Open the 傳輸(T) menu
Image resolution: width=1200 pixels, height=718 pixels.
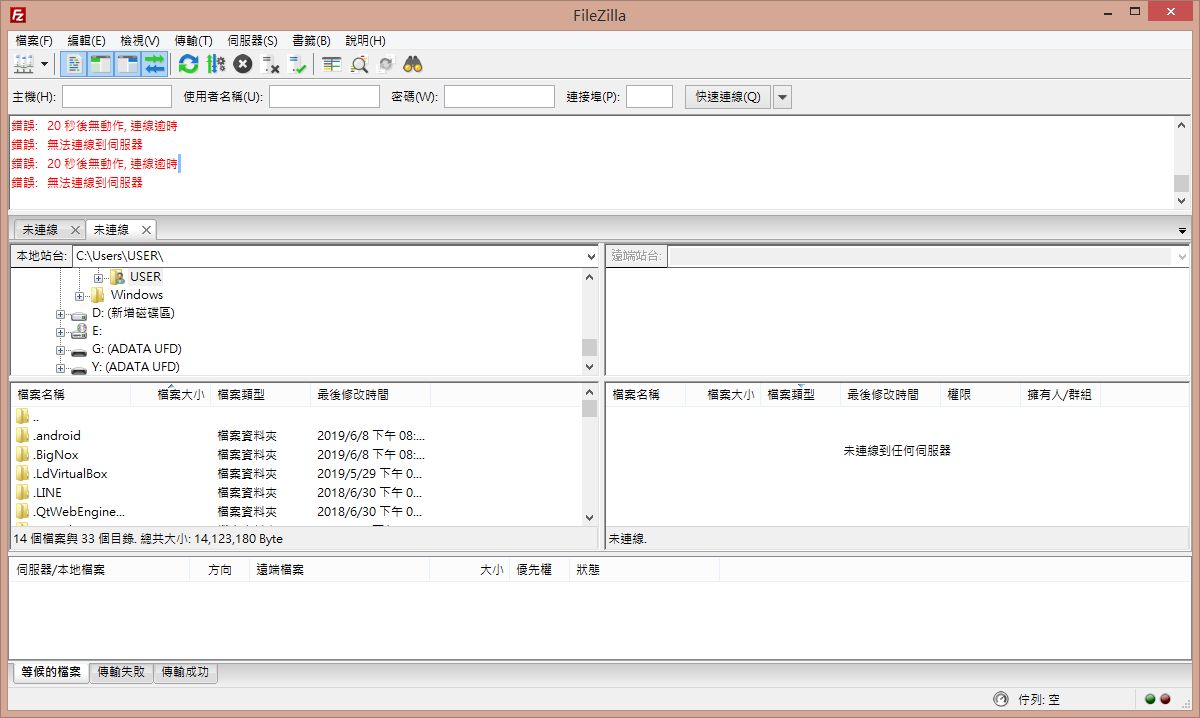click(193, 41)
